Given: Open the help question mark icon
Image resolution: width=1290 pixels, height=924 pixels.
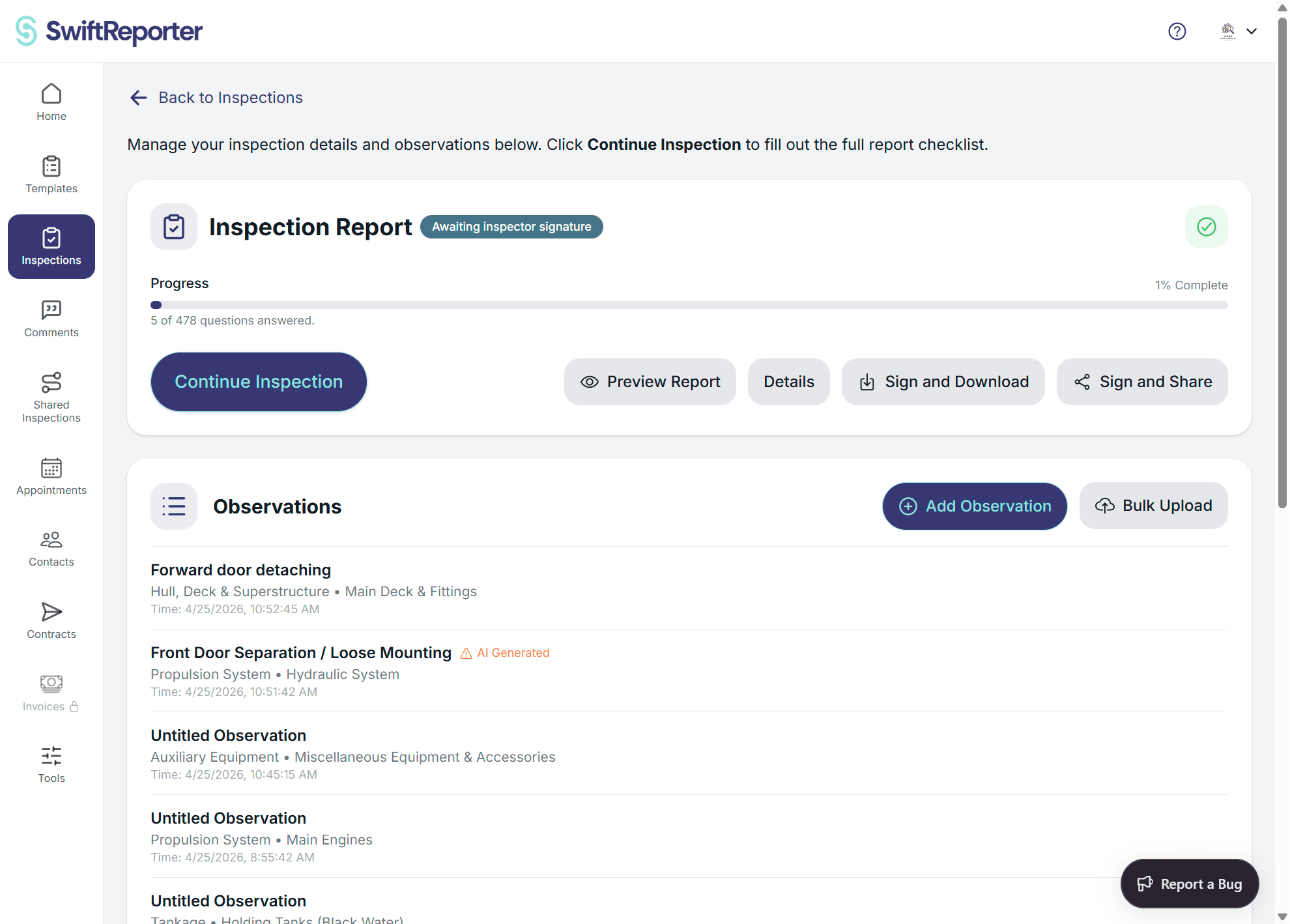Looking at the screenshot, I should [1177, 31].
